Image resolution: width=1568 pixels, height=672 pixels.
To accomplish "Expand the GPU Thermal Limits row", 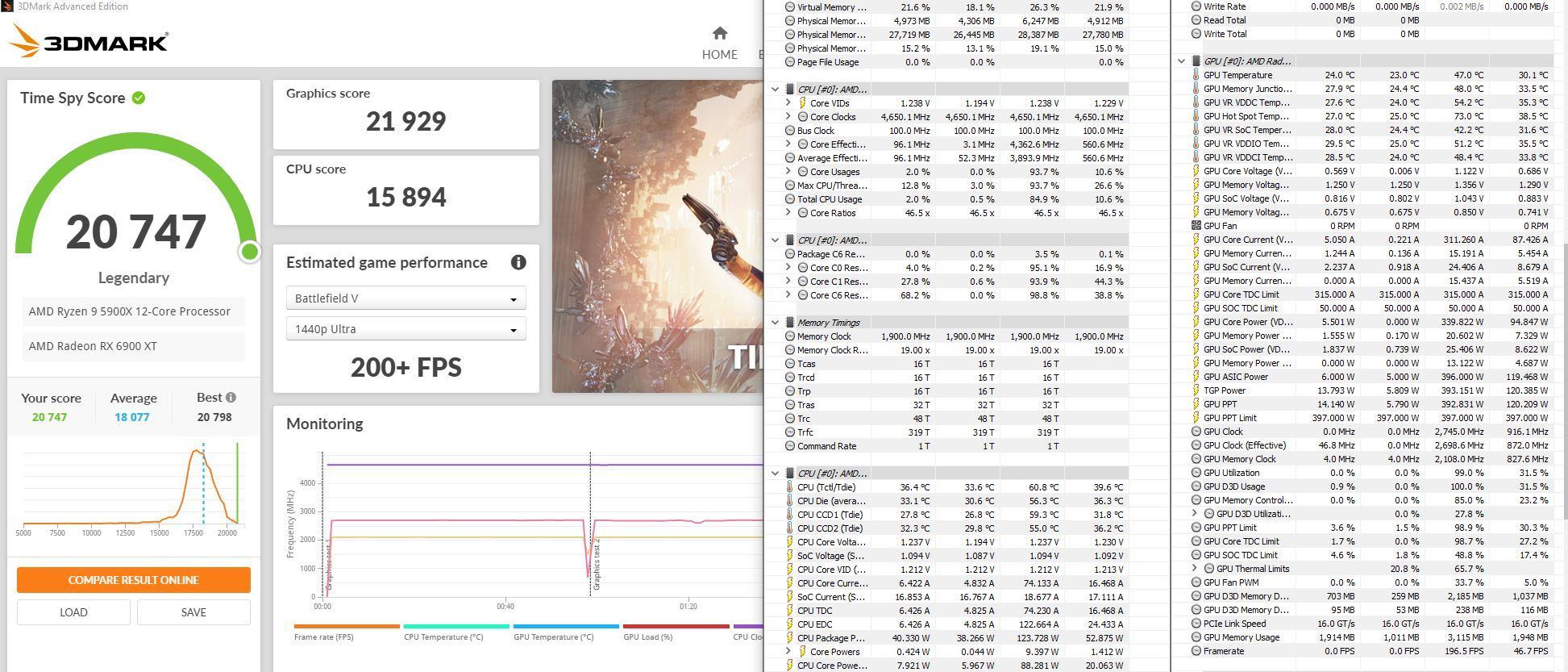I will [1195, 569].
